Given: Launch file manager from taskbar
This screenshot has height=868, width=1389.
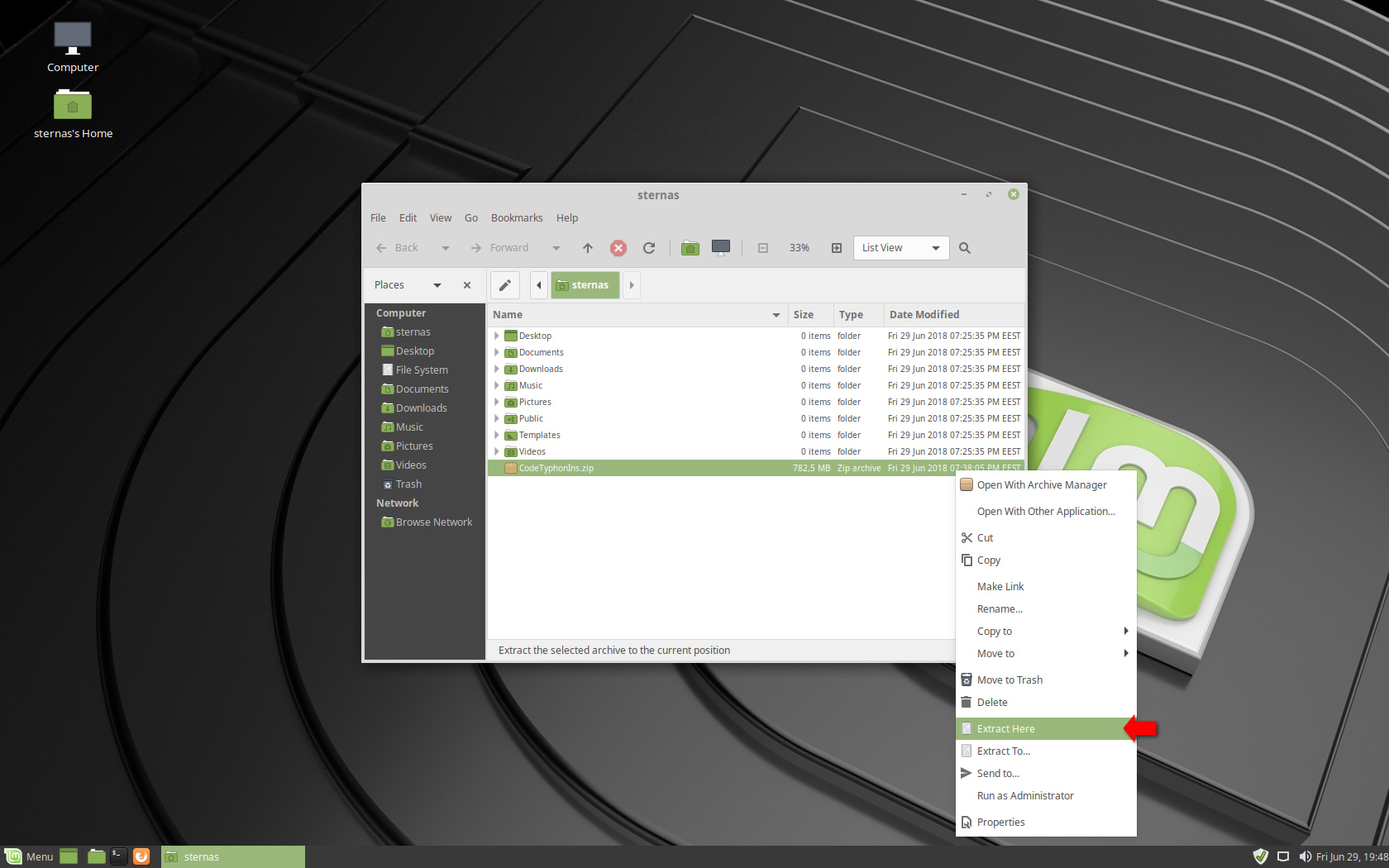Looking at the screenshot, I should tap(97, 856).
